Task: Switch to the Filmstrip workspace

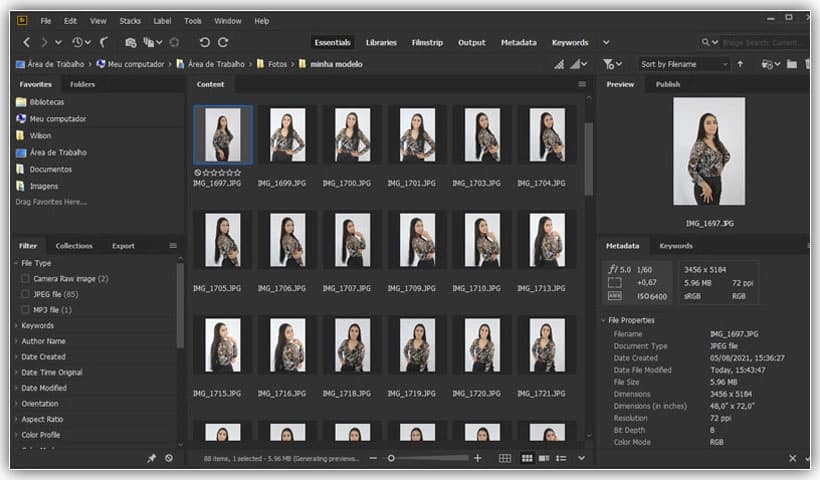Action: point(427,42)
